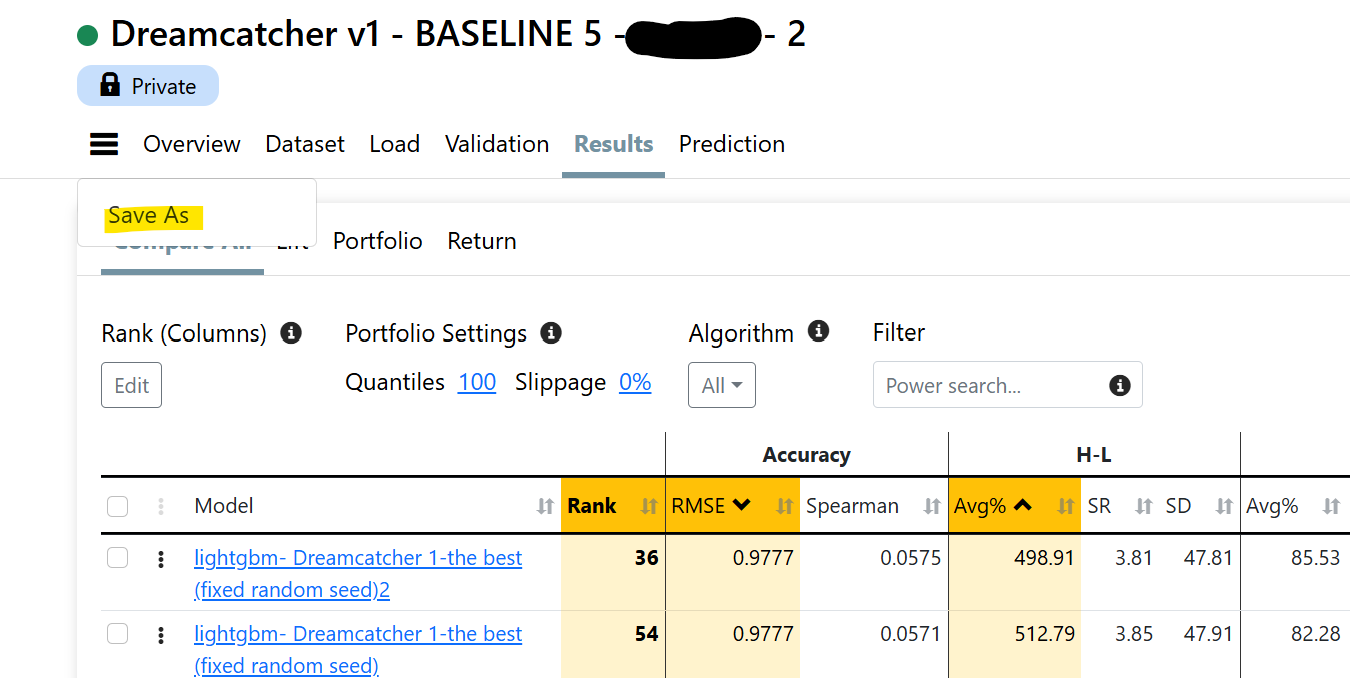
Task: Open the RMSE column sort chevron
Action: [741, 506]
